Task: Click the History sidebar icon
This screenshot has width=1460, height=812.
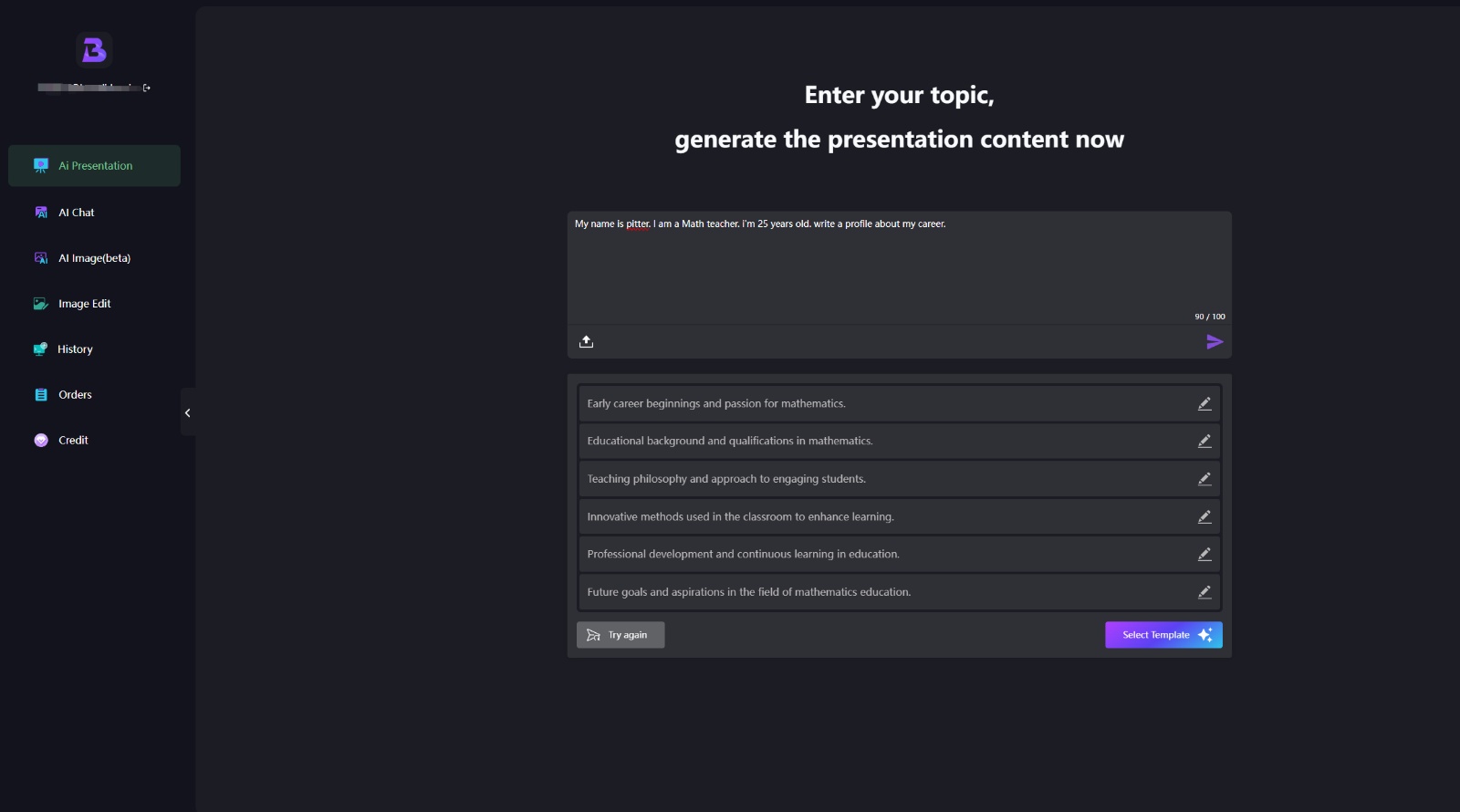Action: click(41, 349)
